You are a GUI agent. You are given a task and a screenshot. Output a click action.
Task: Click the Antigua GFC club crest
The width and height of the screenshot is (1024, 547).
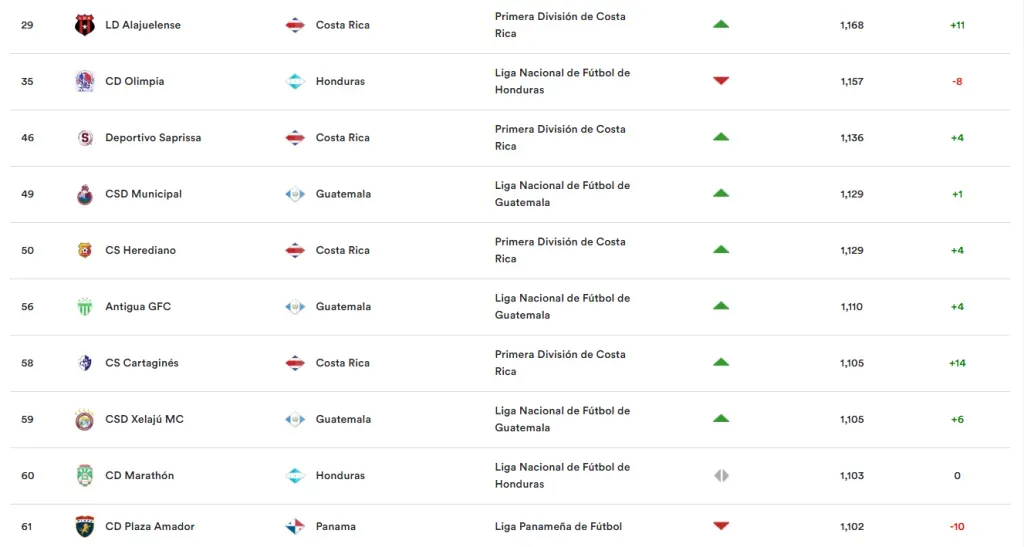[85, 307]
